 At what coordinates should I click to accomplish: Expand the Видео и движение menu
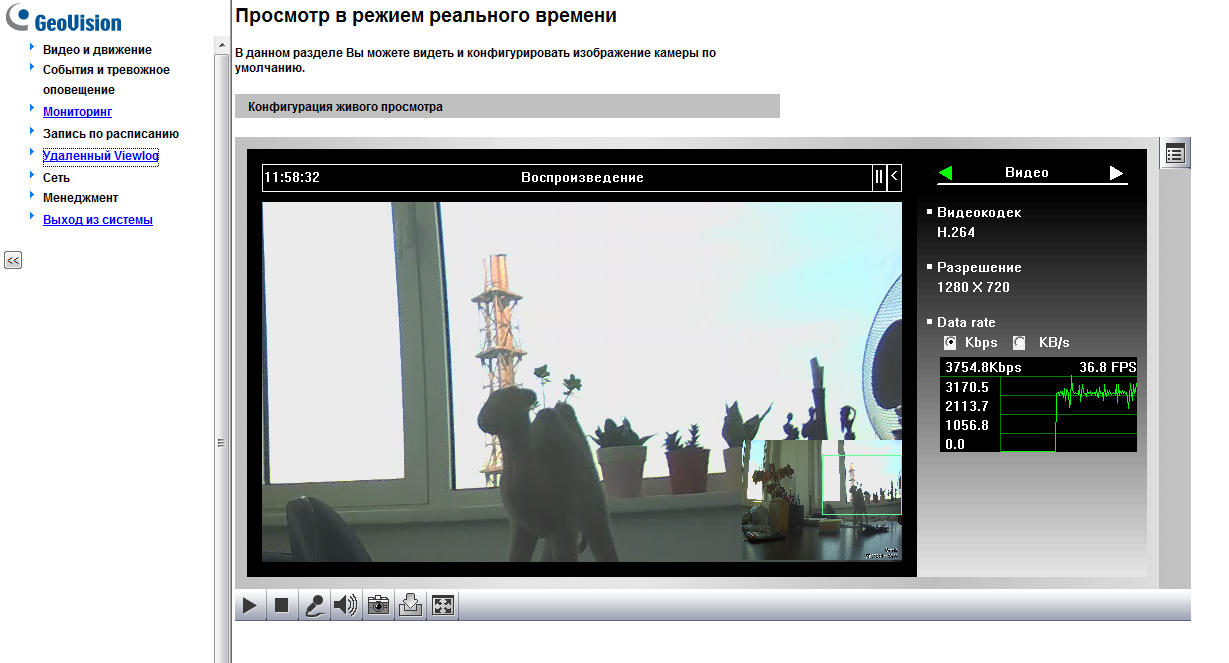(x=97, y=50)
